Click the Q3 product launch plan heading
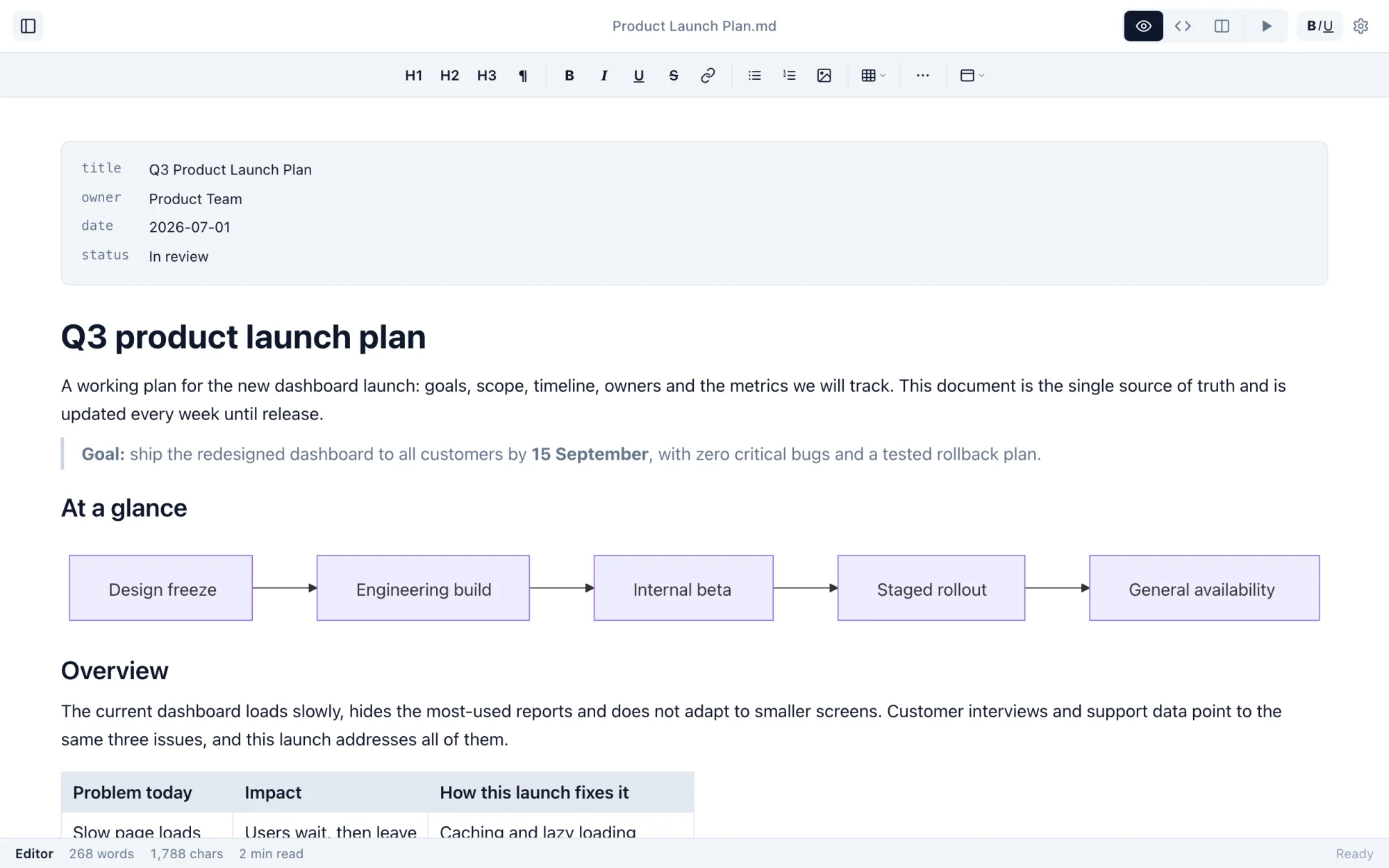This screenshot has height=868, width=1389. 243,337
